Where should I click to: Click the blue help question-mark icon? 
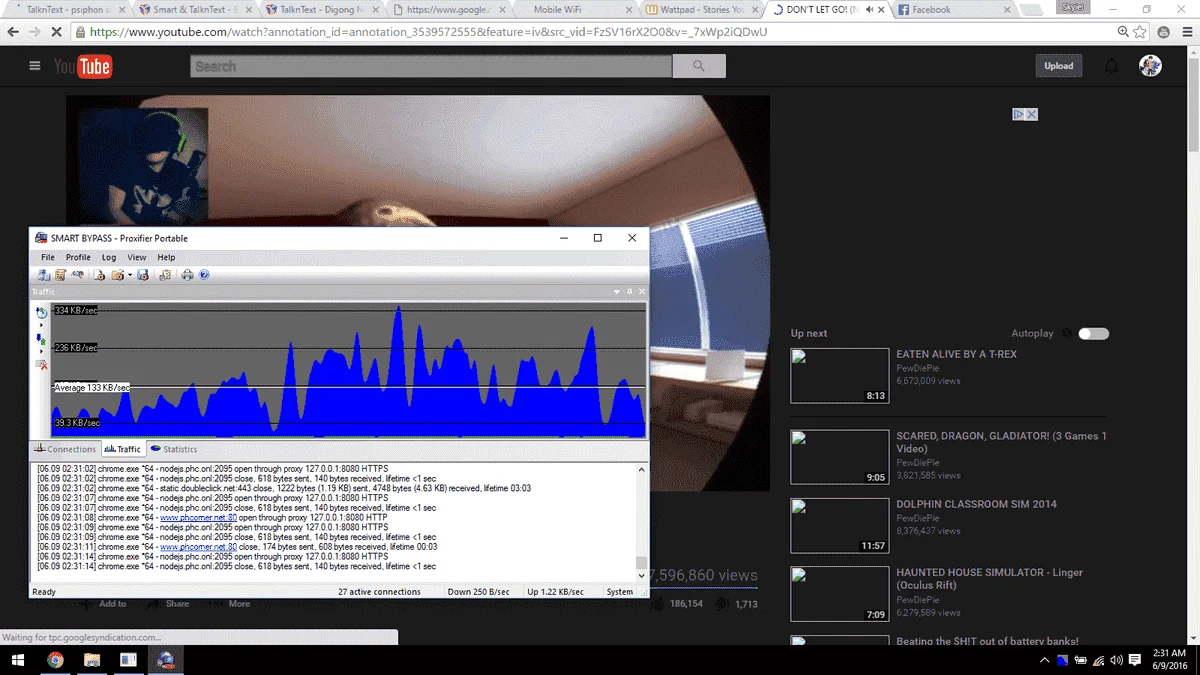coord(204,275)
